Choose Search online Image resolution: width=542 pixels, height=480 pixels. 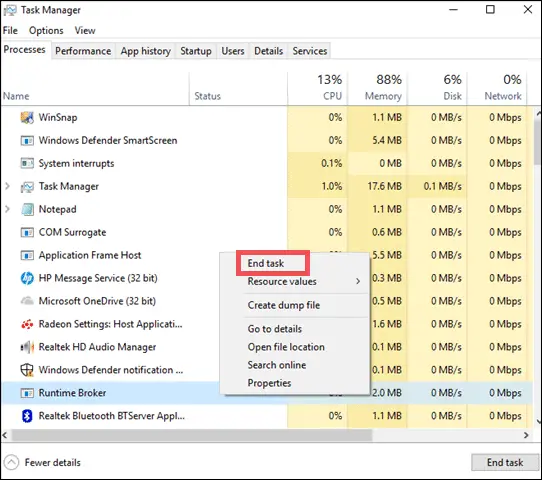[x=295, y=365]
